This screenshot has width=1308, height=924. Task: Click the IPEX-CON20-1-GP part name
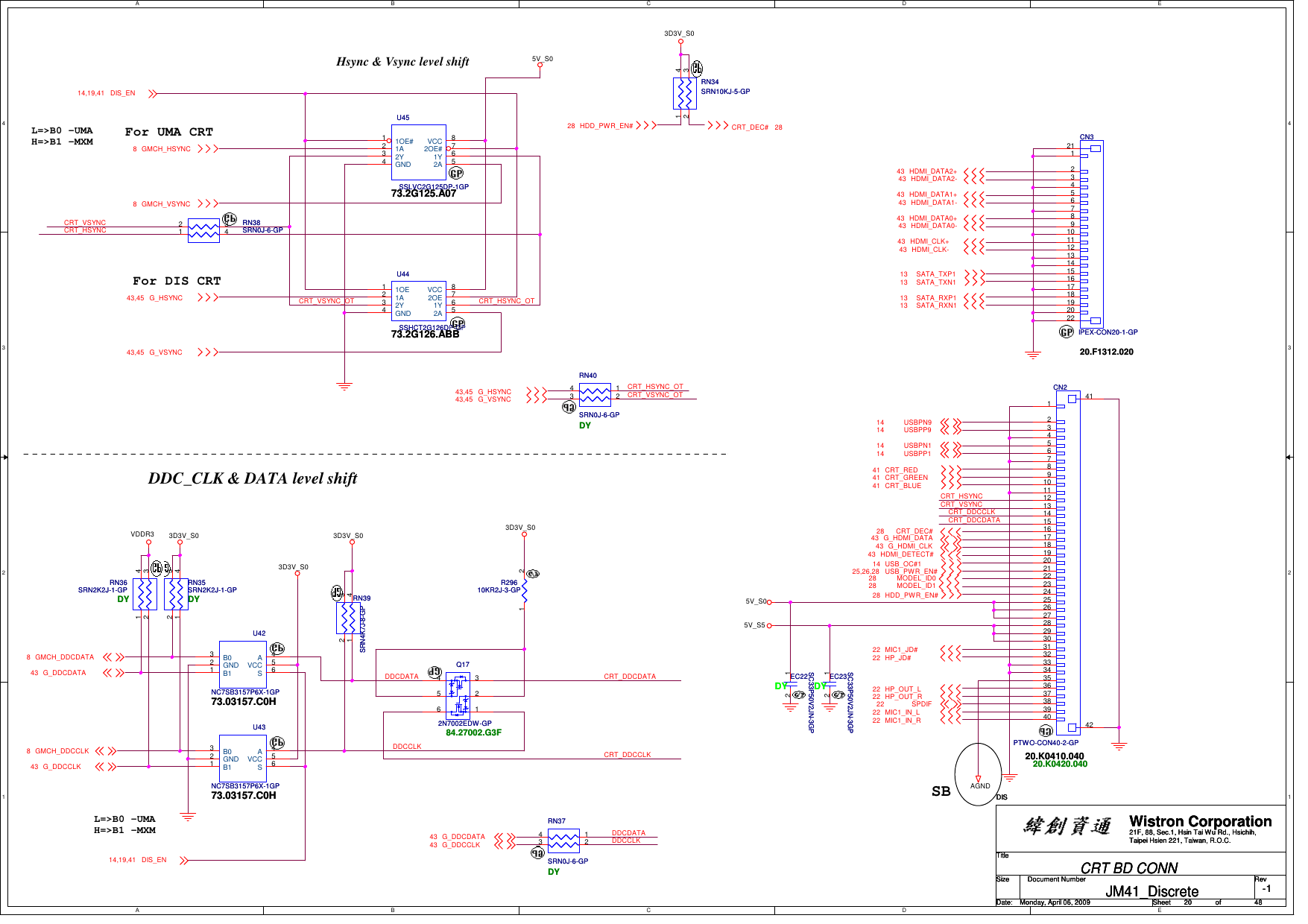coord(1108,332)
